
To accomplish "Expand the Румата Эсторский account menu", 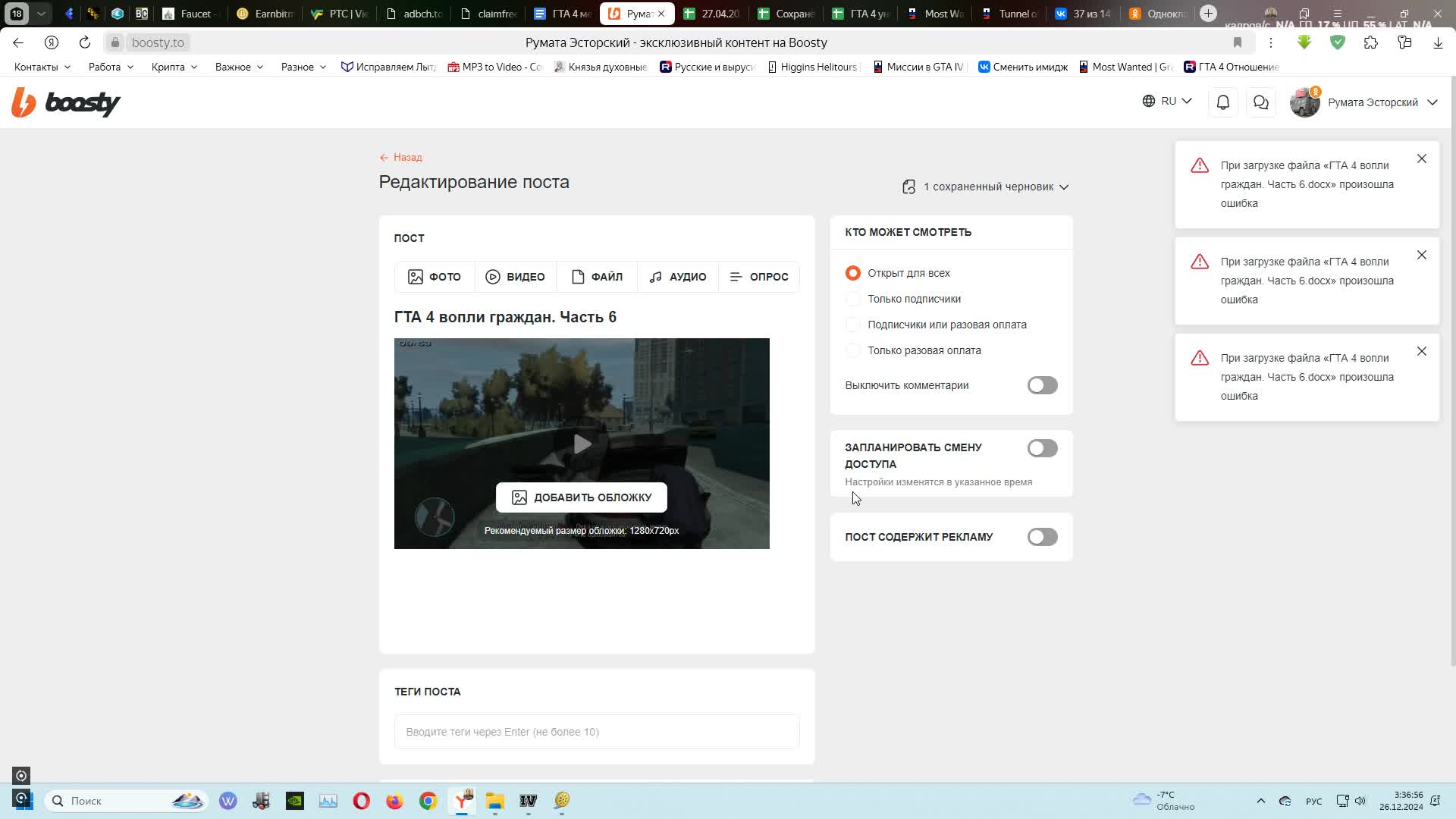I will (x=1382, y=102).
